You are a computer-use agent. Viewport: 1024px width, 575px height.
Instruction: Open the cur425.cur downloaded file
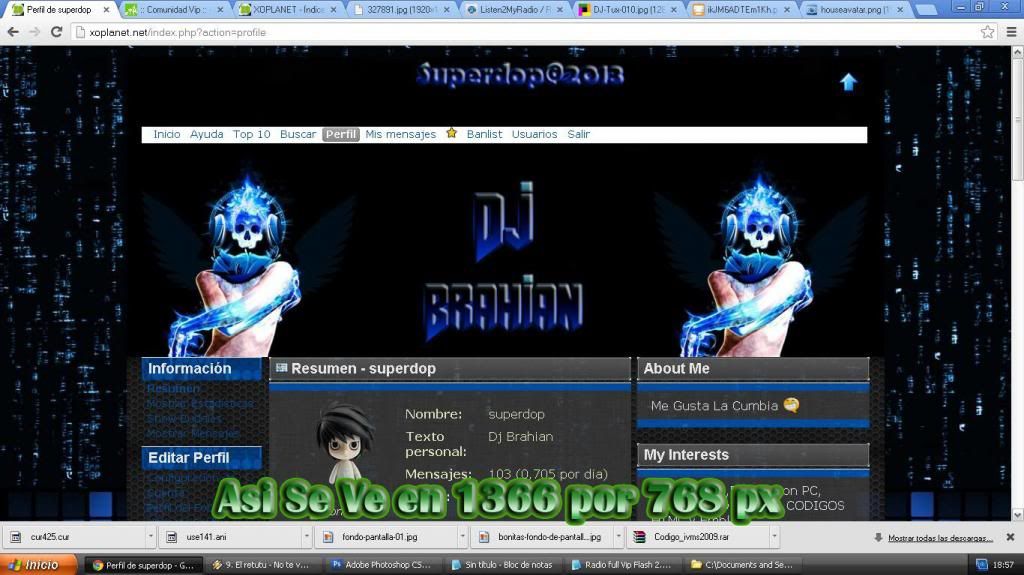[x=74, y=536]
